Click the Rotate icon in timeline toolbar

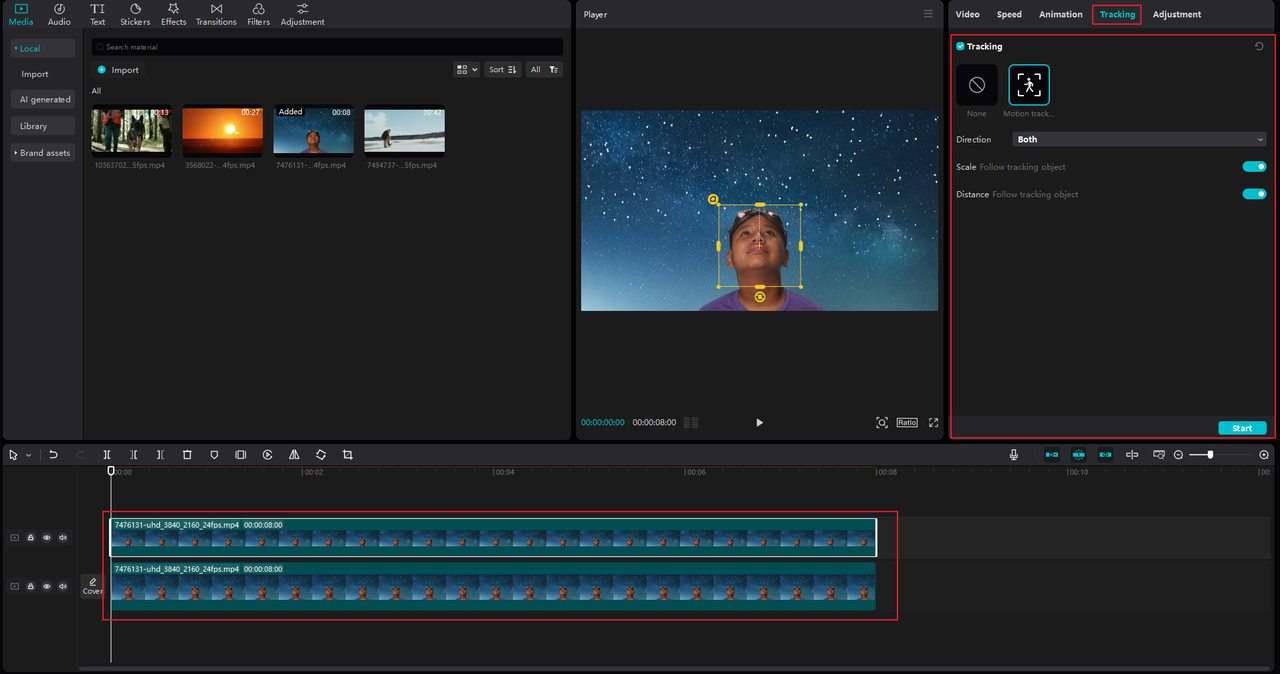(321, 455)
